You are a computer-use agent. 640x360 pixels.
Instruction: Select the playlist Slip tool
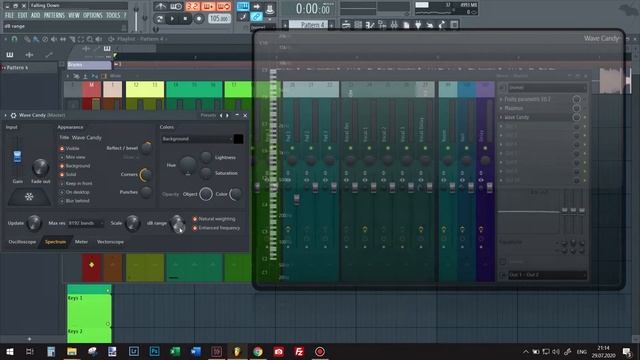point(63,39)
